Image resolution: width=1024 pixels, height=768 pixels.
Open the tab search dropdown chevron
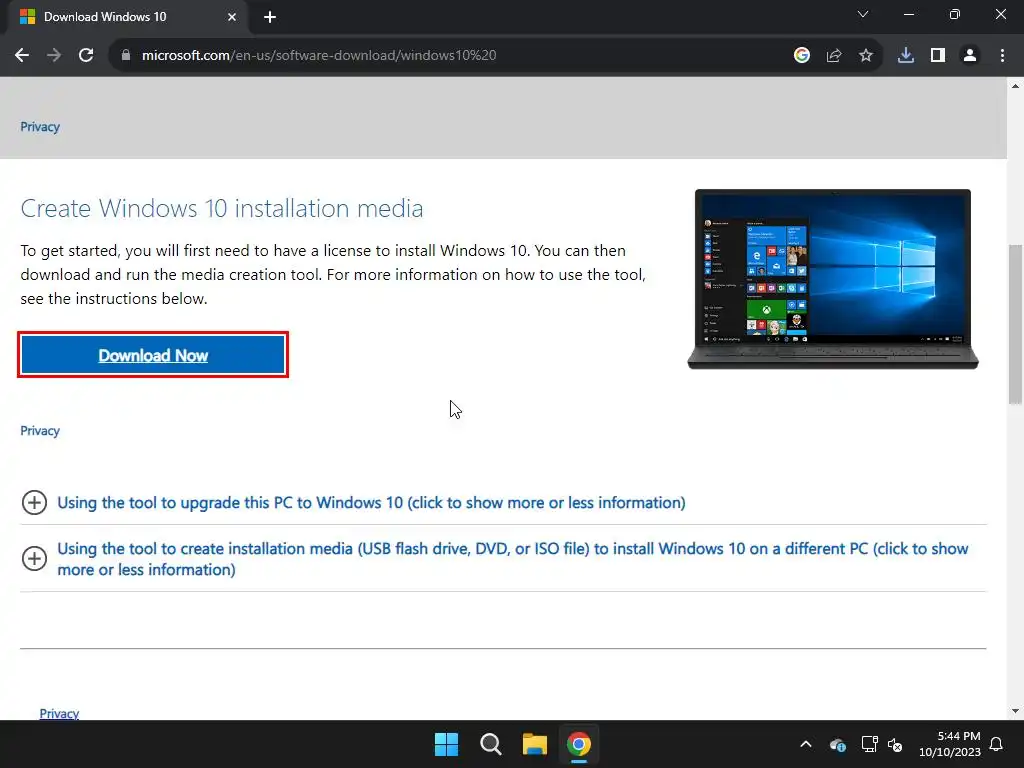(863, 14)
